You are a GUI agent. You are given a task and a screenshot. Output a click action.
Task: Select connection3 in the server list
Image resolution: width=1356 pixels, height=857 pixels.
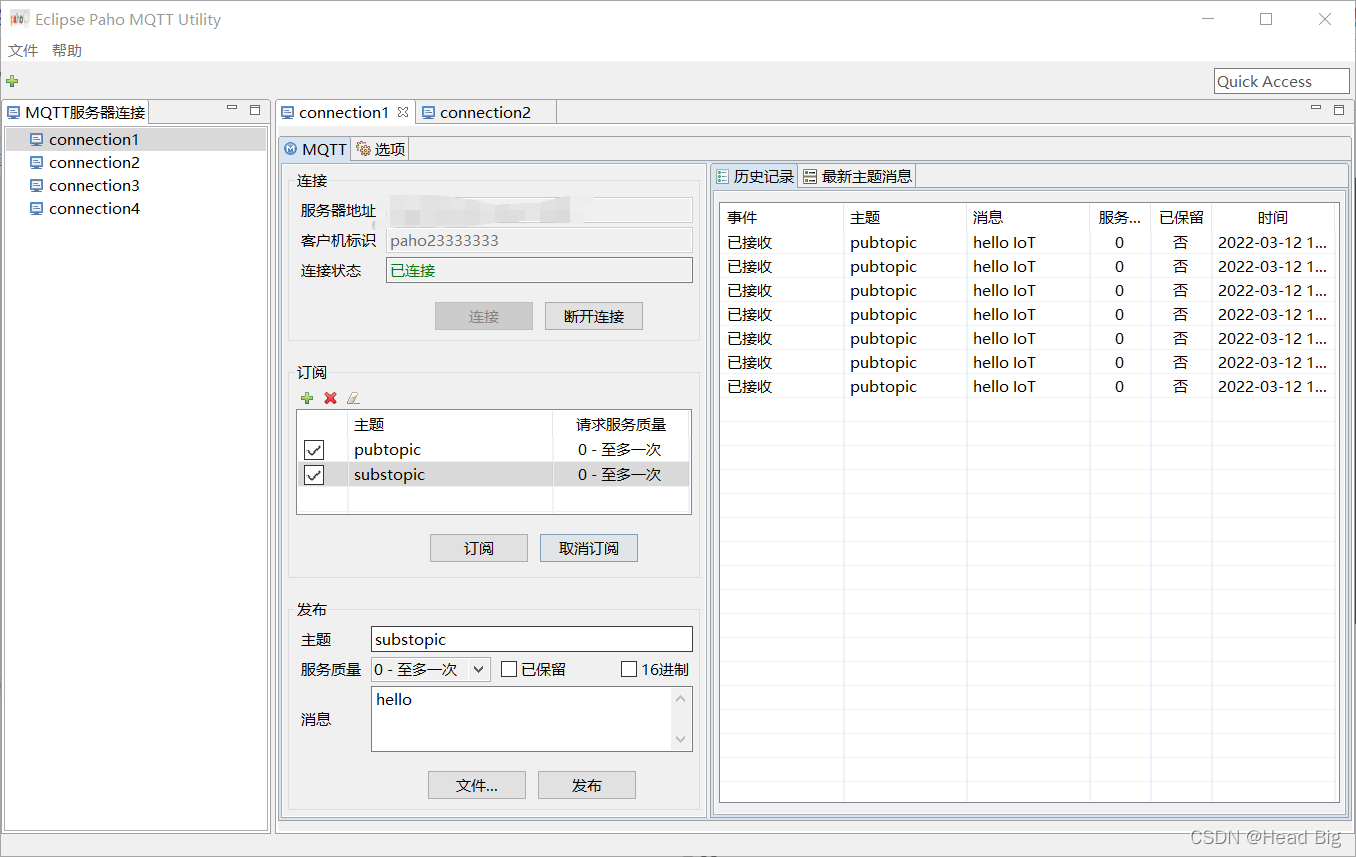point(93,185)
